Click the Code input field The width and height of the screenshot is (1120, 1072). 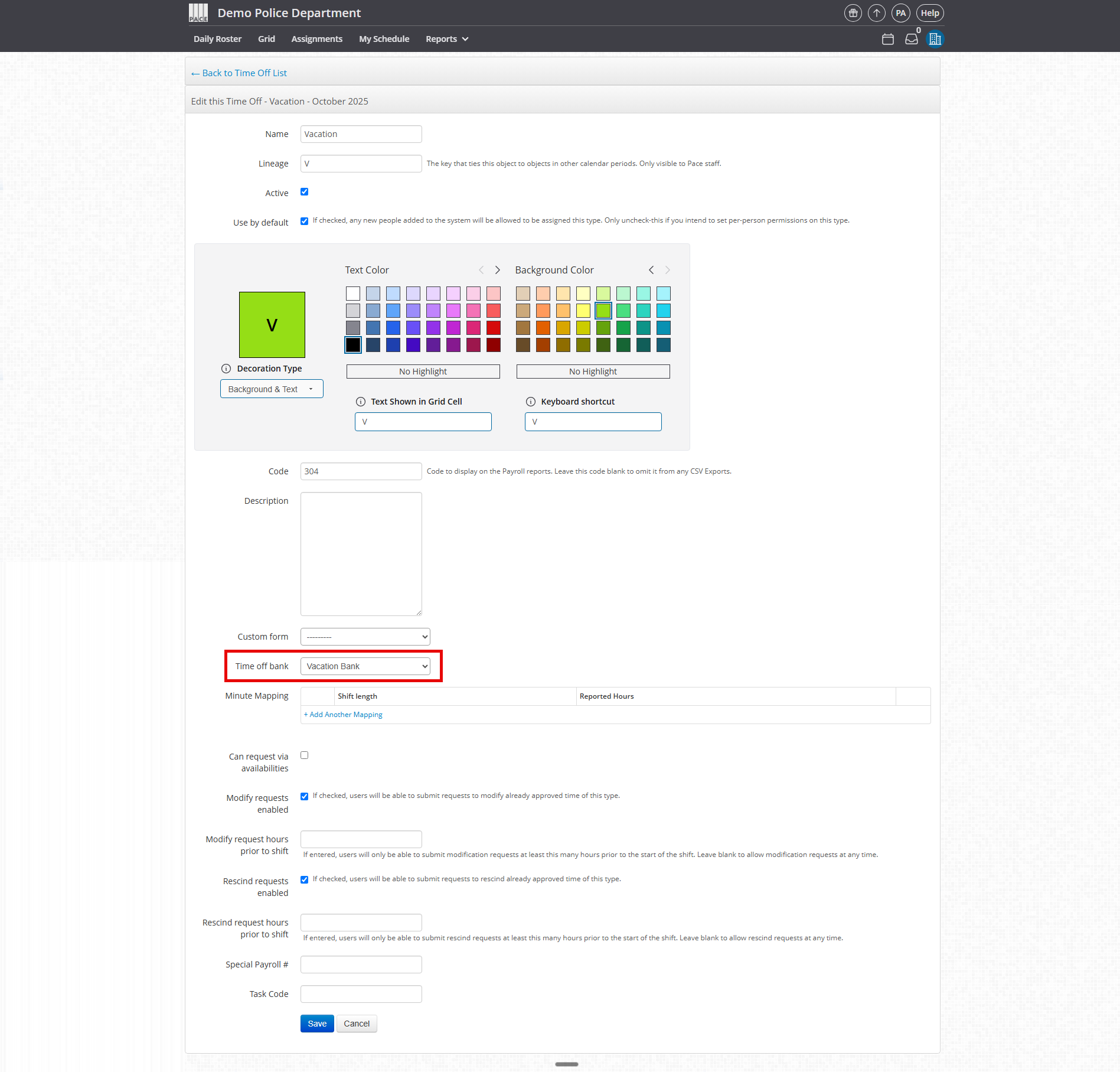(x=361, y=471)
